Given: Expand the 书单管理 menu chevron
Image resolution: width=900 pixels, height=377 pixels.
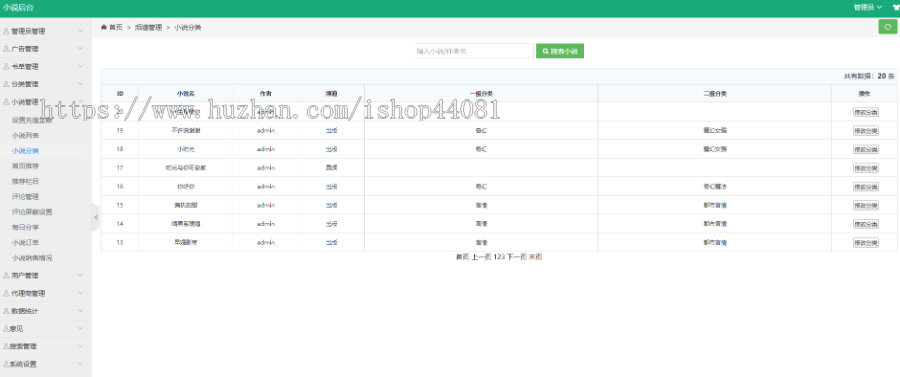Looking at the screenshot, I should [80, 67].
